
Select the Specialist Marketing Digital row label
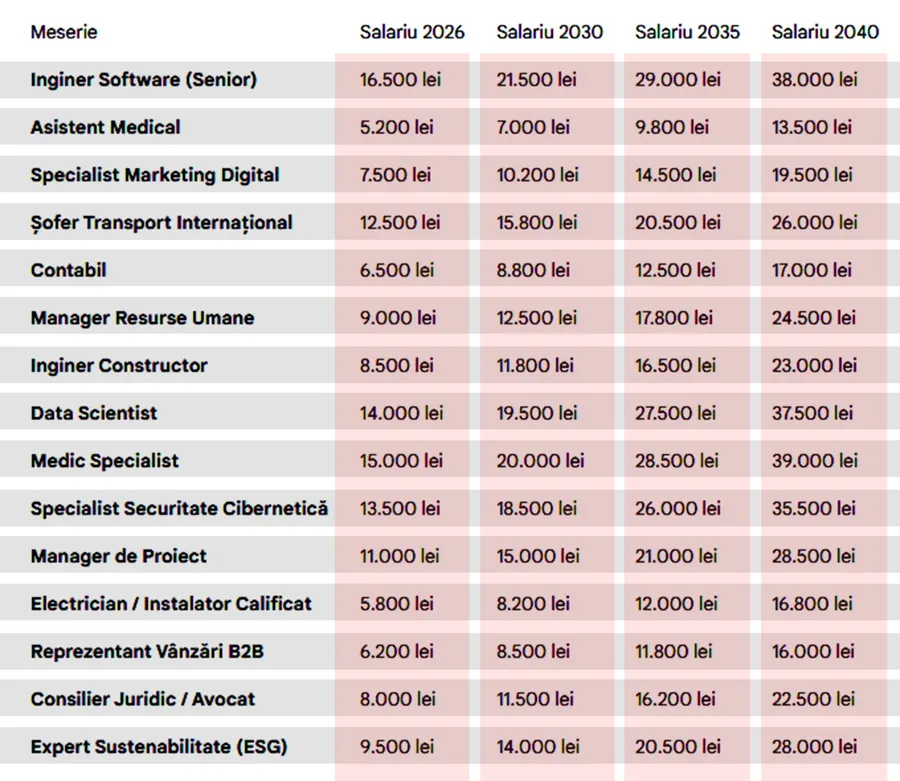(155, 175)
